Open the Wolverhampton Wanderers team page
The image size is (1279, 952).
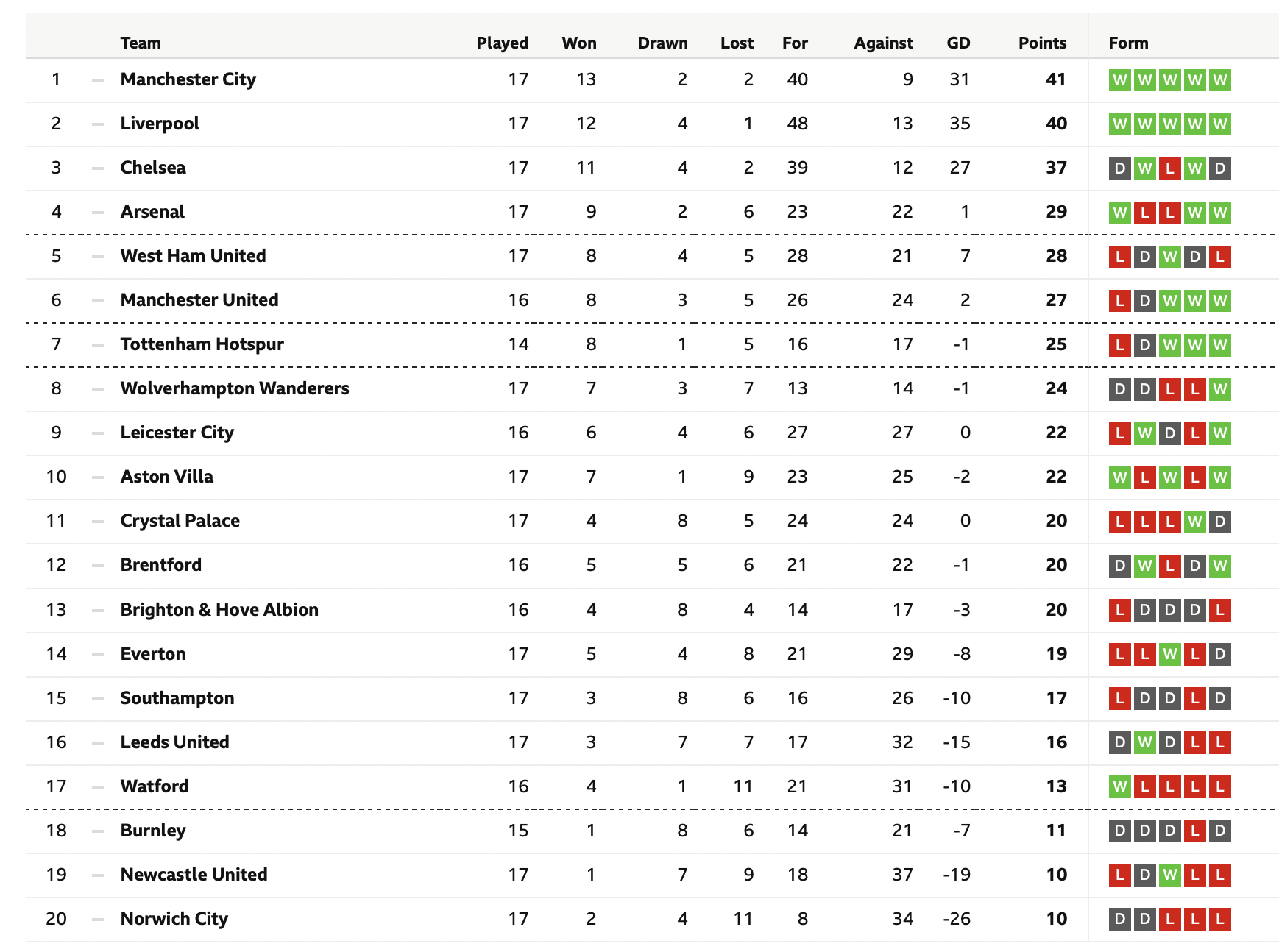235,388
